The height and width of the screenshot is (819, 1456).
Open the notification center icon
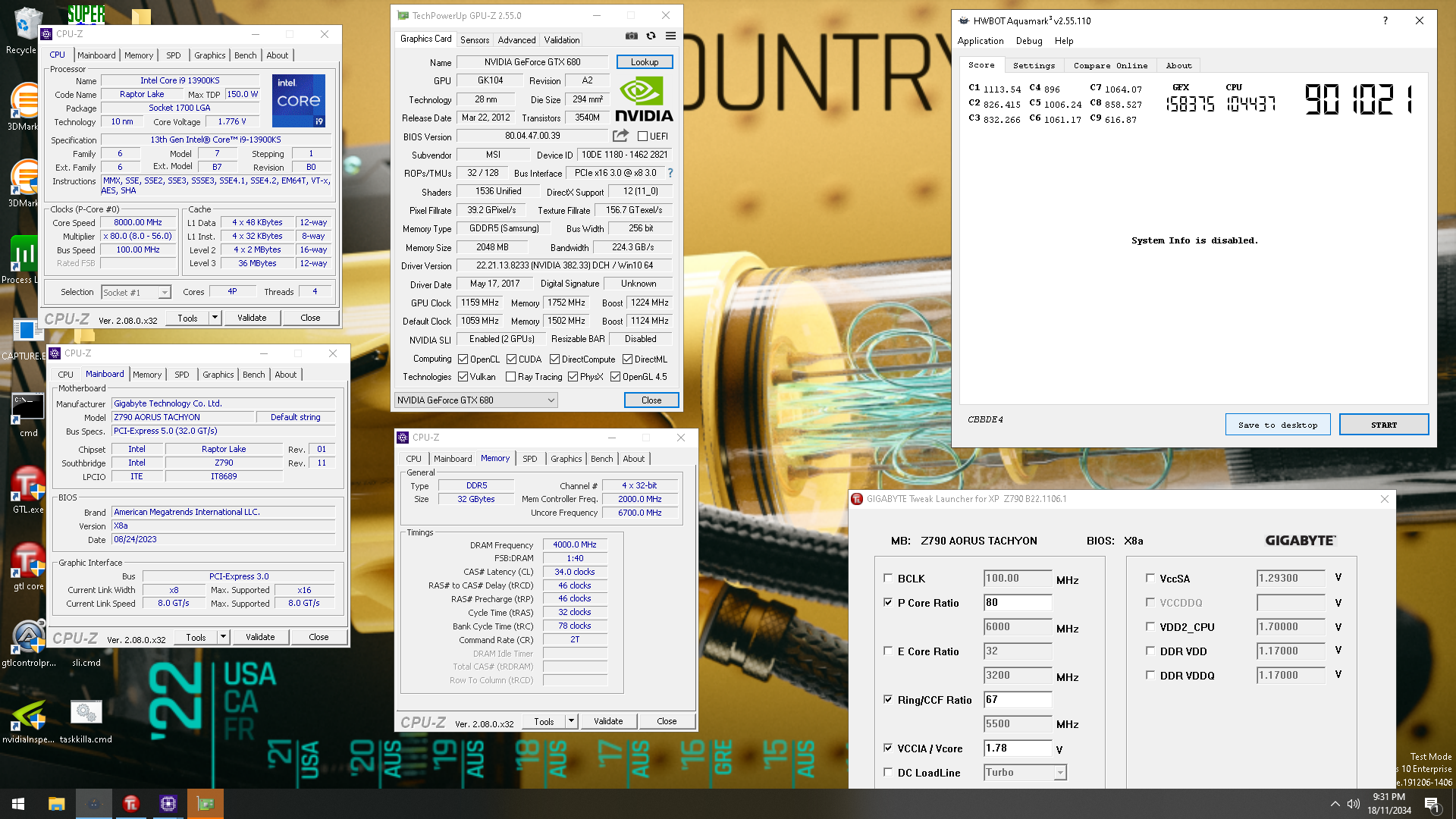(x=1432, y=804)
